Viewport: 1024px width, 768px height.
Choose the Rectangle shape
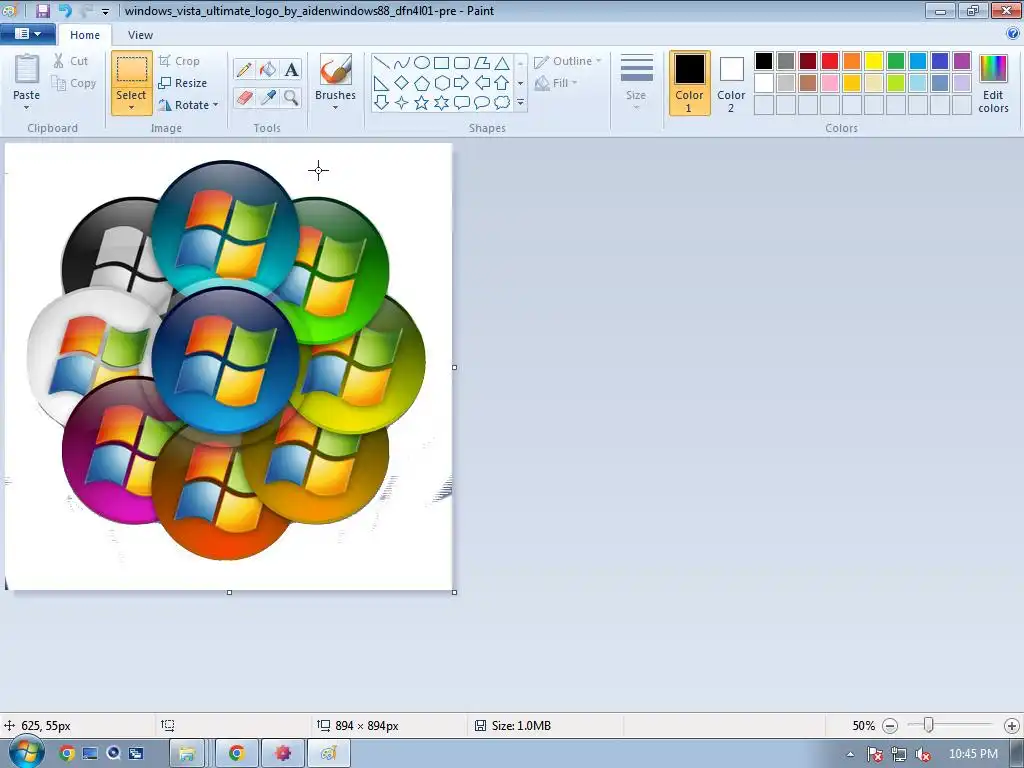coord(441,63)
